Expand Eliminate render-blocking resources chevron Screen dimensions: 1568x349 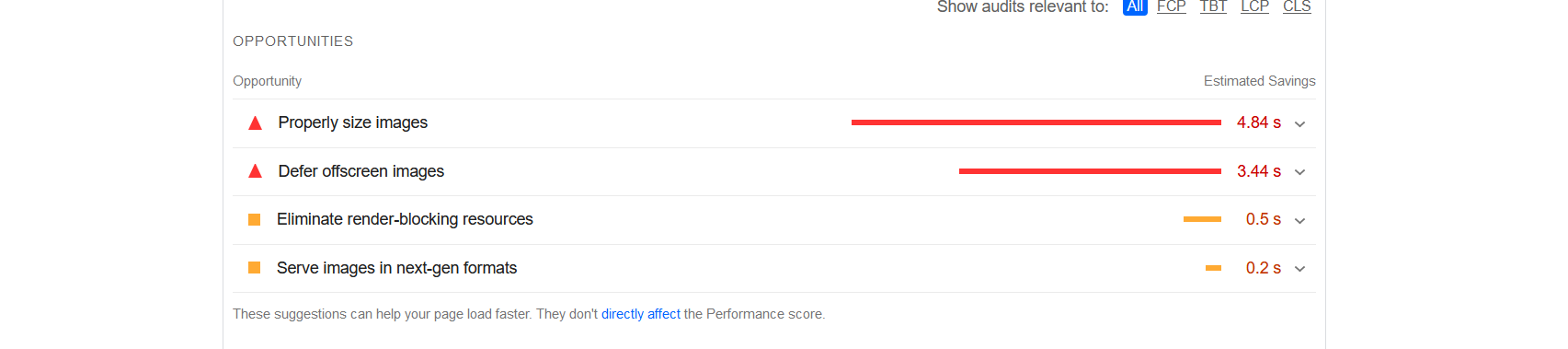(1299, 221)
